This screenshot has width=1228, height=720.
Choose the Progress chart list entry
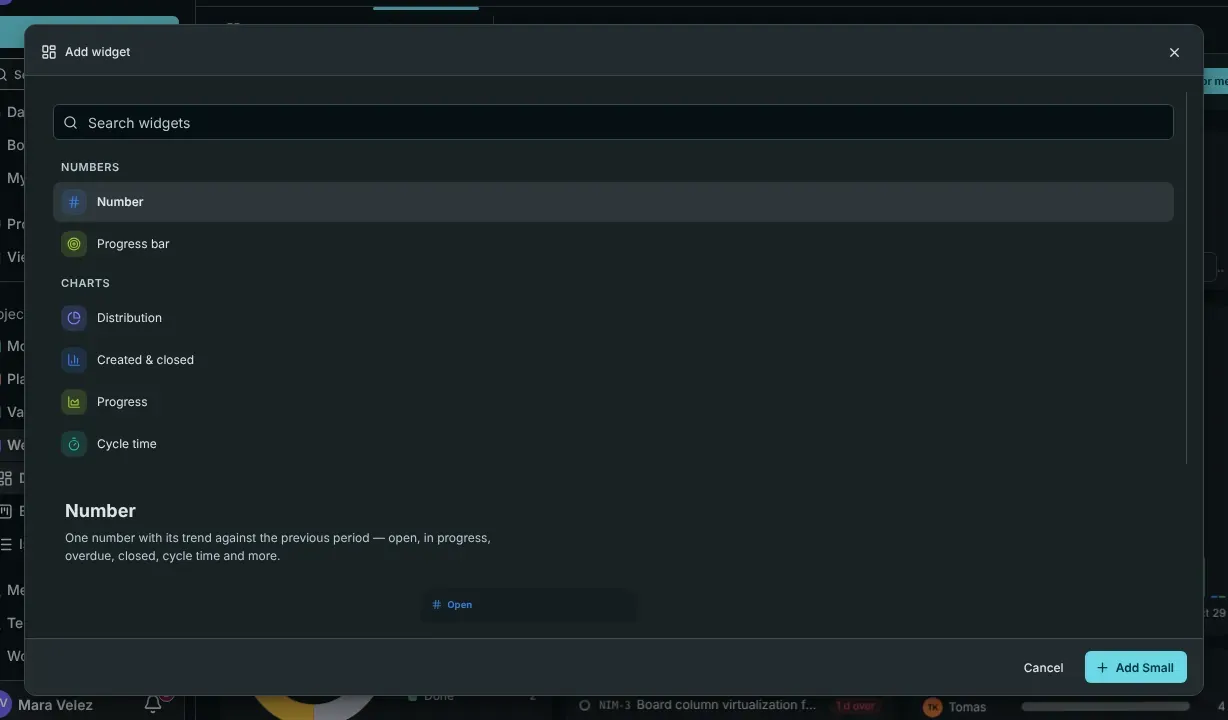tap(613, 402)
